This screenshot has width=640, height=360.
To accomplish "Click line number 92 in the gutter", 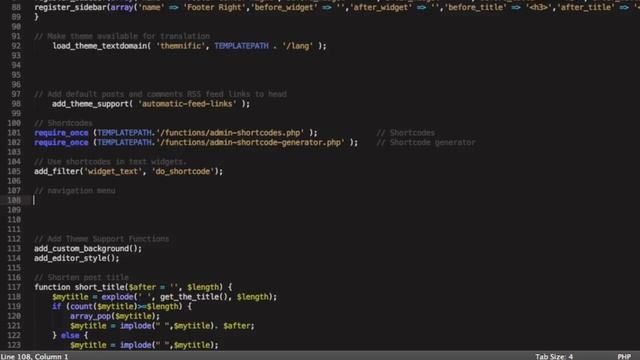I will pyautogui.click(x=16, y=46).
